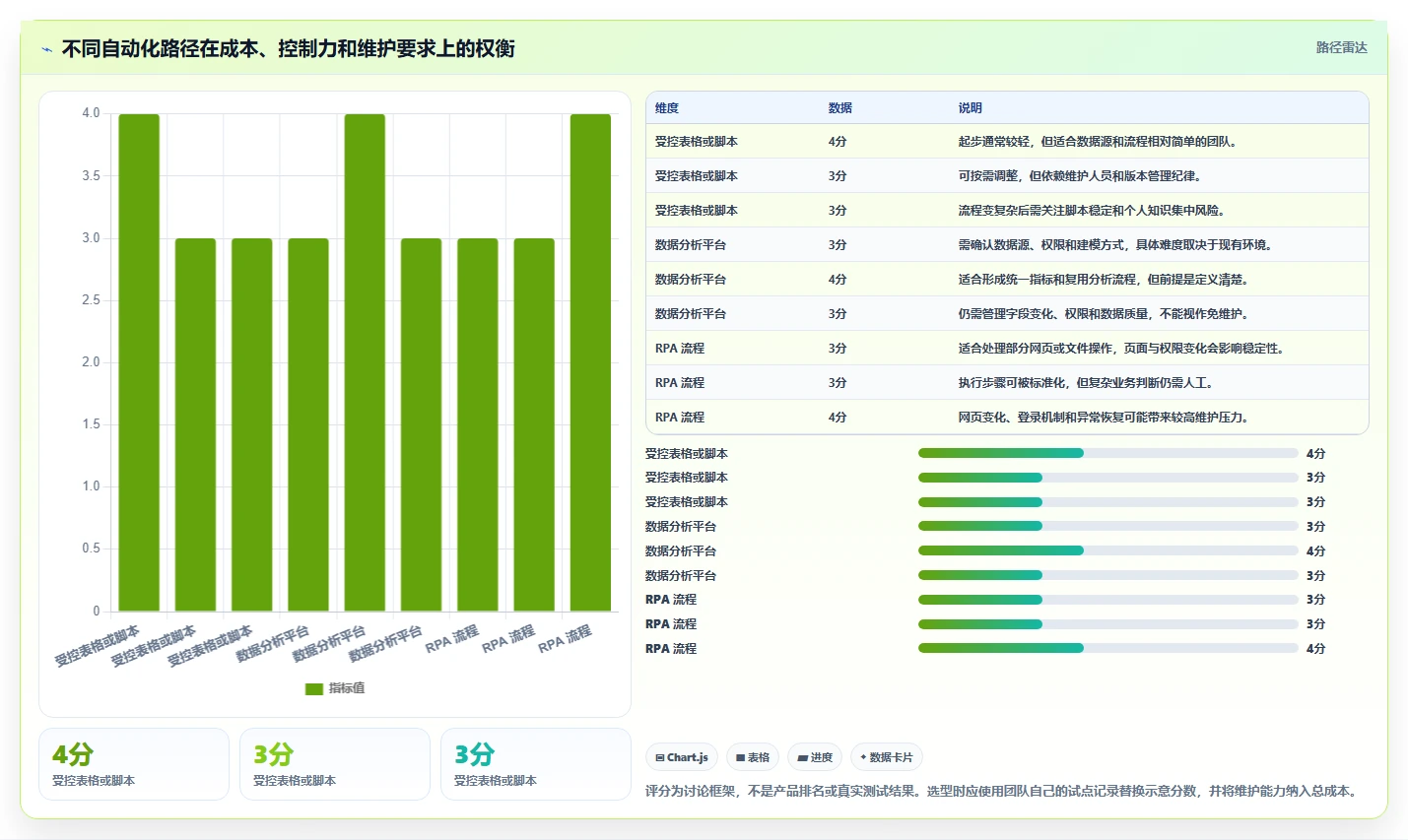This screenshot has width=1408, height=840.
Task: Click the 4分 score in the 起步通常较轻 table row
Action: coord(838,142)
